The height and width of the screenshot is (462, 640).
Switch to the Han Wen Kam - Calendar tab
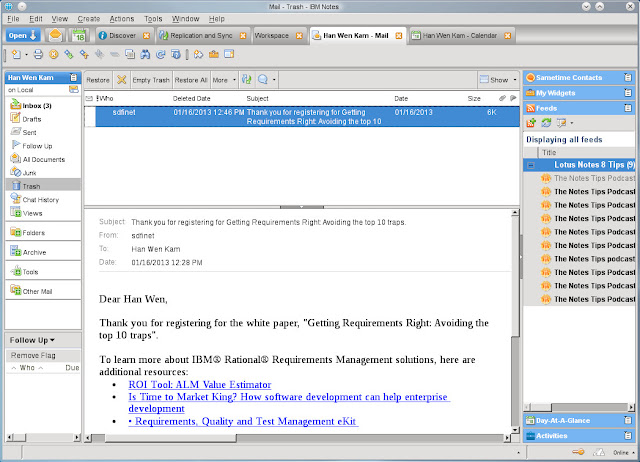point(460,36)
